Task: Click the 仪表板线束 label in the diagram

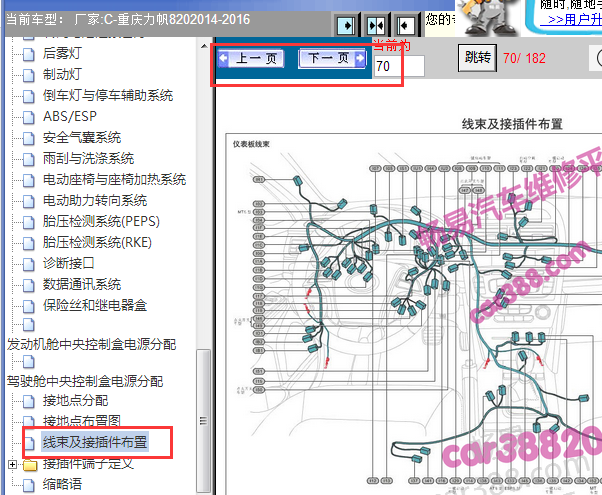Action: [x=251, y=144]
